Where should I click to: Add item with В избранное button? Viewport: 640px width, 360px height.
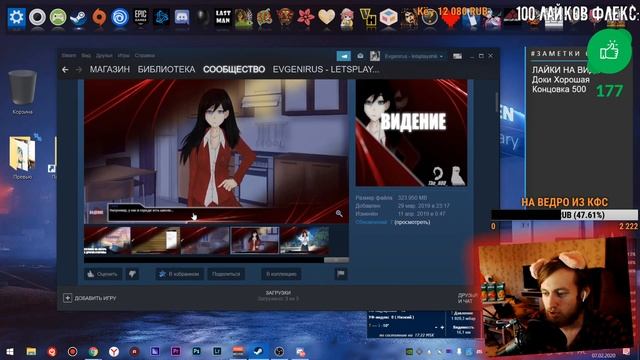click(180, 274)
